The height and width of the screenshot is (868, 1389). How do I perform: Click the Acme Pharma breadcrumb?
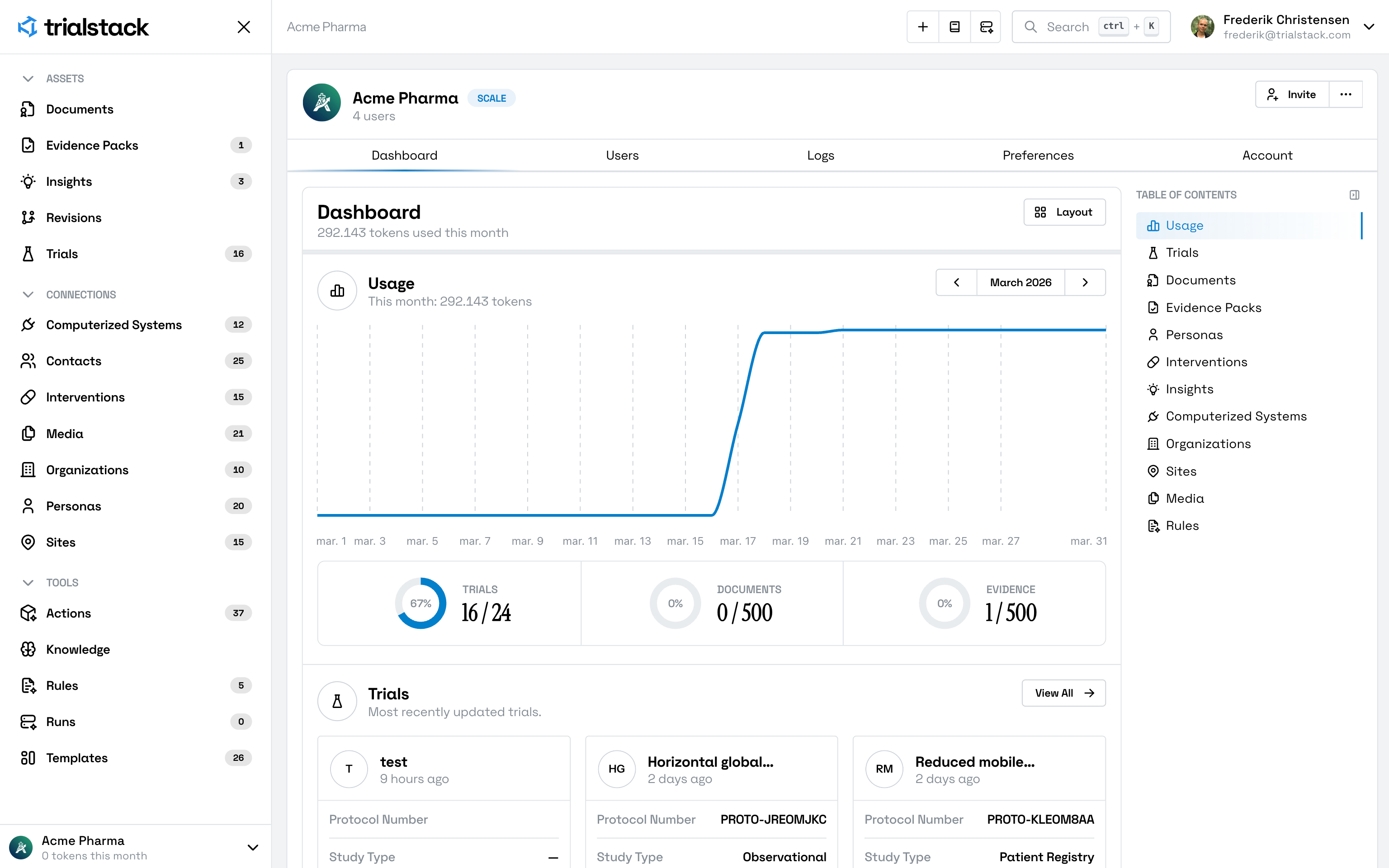[326, 27]
